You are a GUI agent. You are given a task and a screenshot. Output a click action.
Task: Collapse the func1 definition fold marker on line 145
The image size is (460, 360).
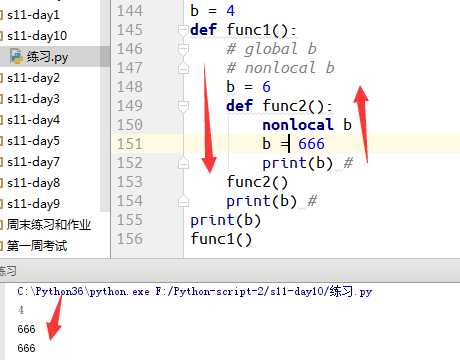pyautogui.click(x=183, y=30)
